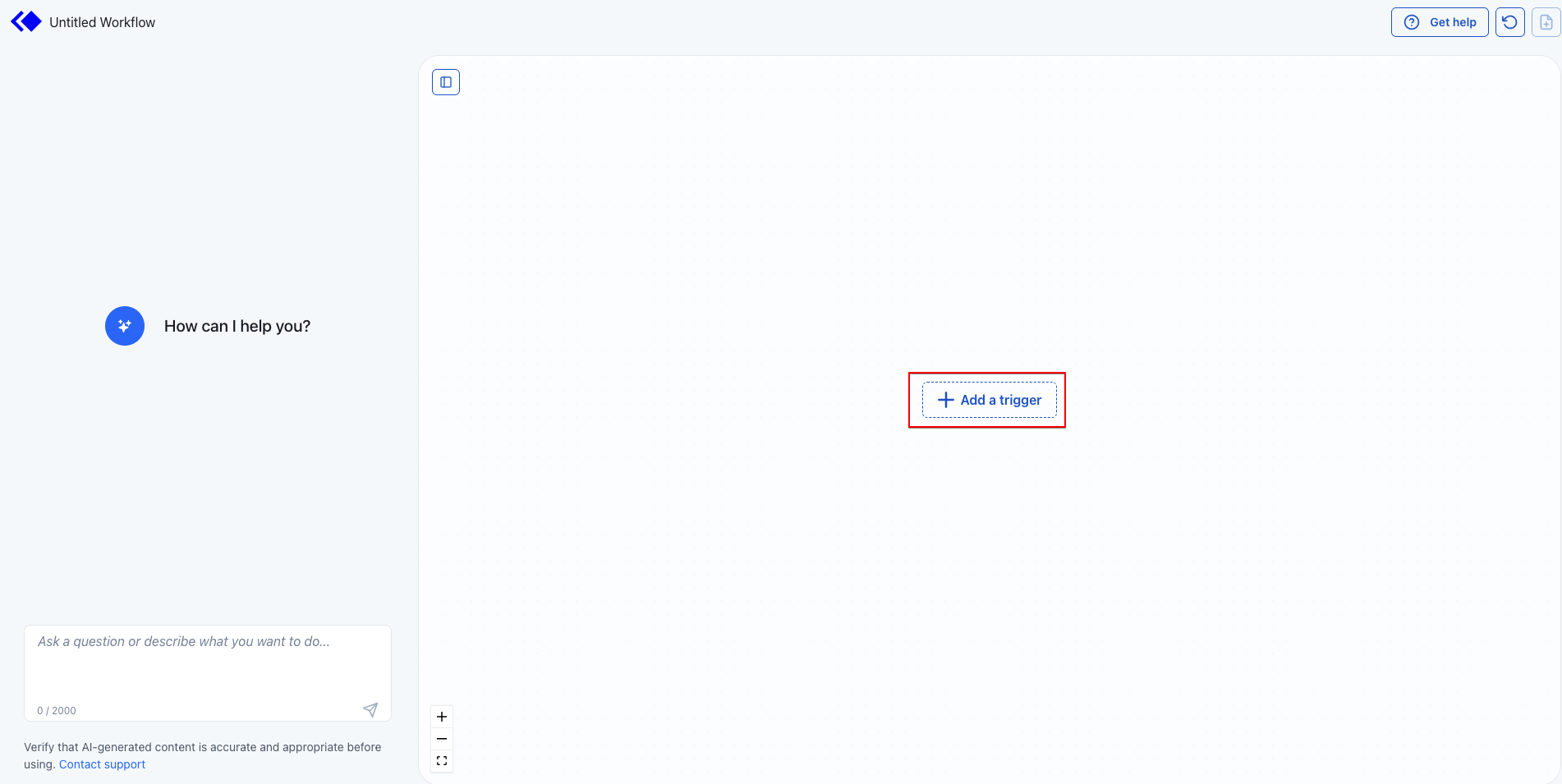Click the new document icon in top bar
The image size is (1562, 784).
(1545, 21)
